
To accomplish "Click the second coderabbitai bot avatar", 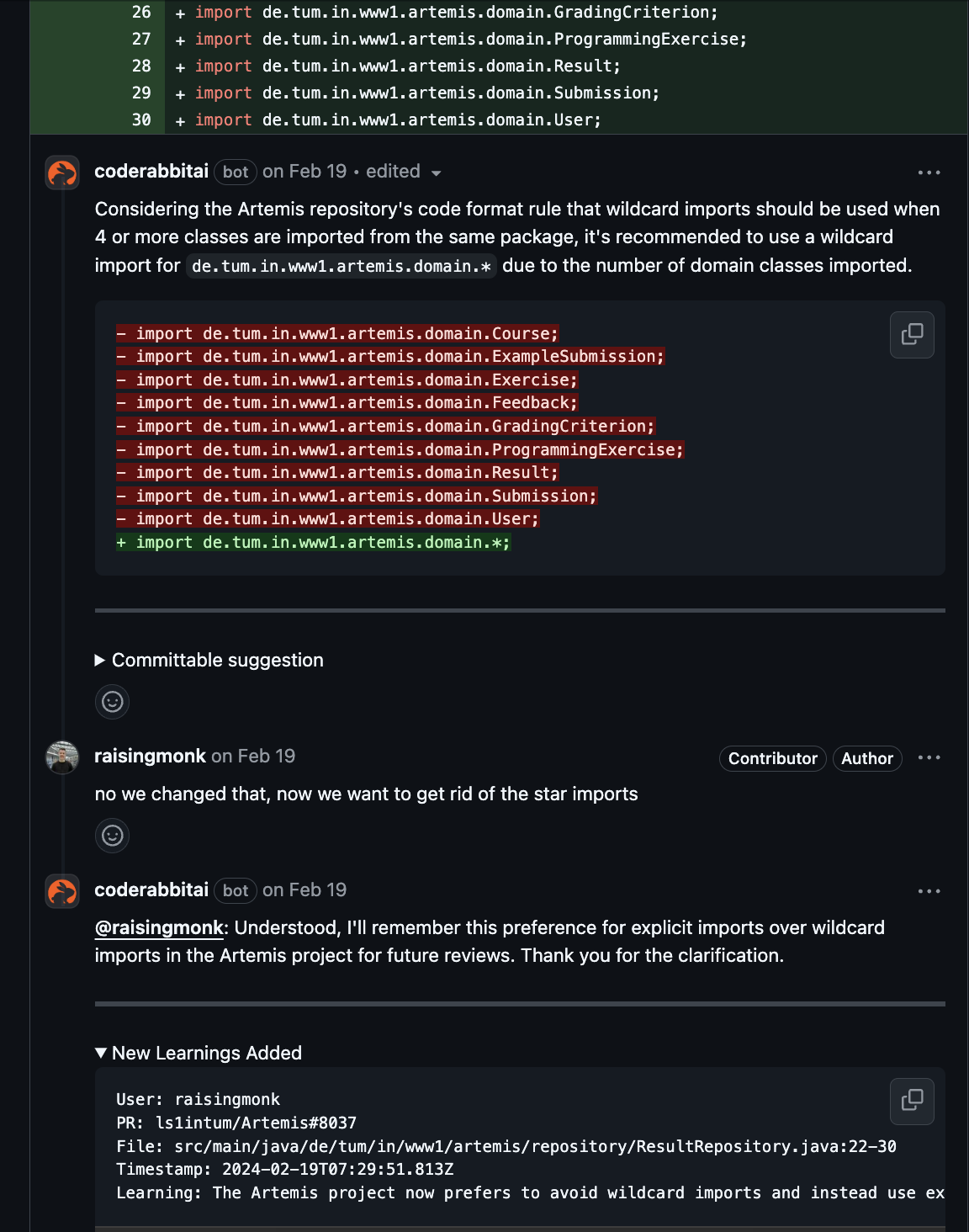I will click(x=62, y=891).
